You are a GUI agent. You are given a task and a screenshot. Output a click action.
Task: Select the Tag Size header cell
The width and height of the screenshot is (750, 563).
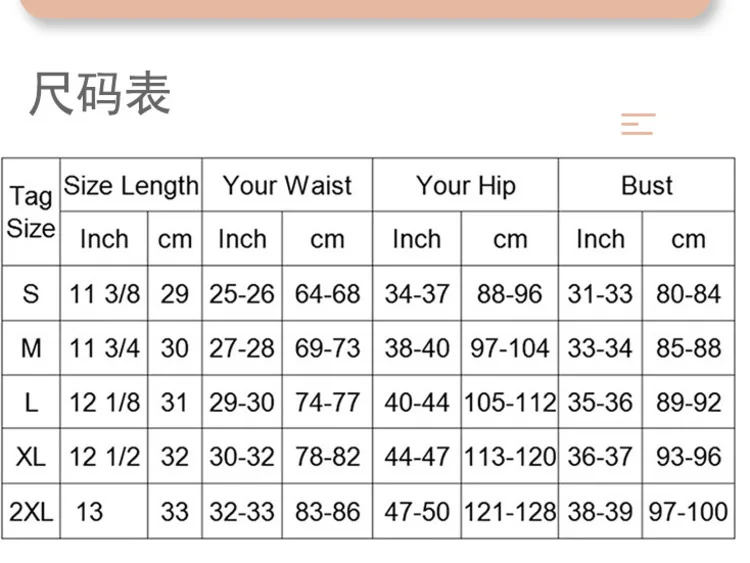(31, 212)
